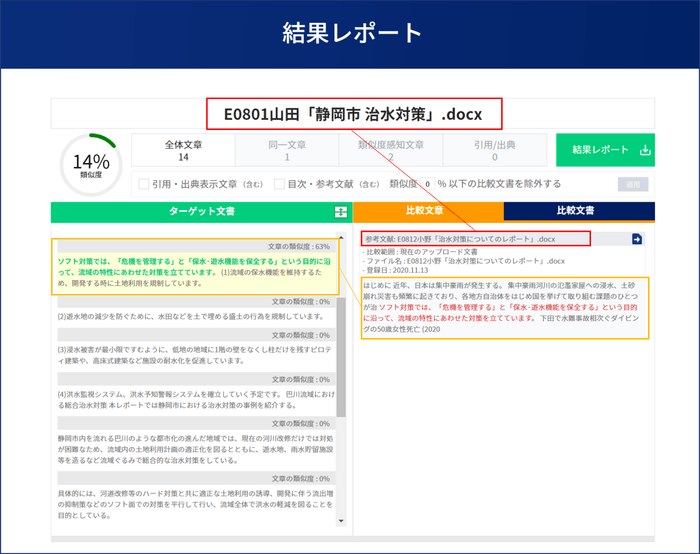Click the grey apply button beside similarity filter

[x=632, y=184]
